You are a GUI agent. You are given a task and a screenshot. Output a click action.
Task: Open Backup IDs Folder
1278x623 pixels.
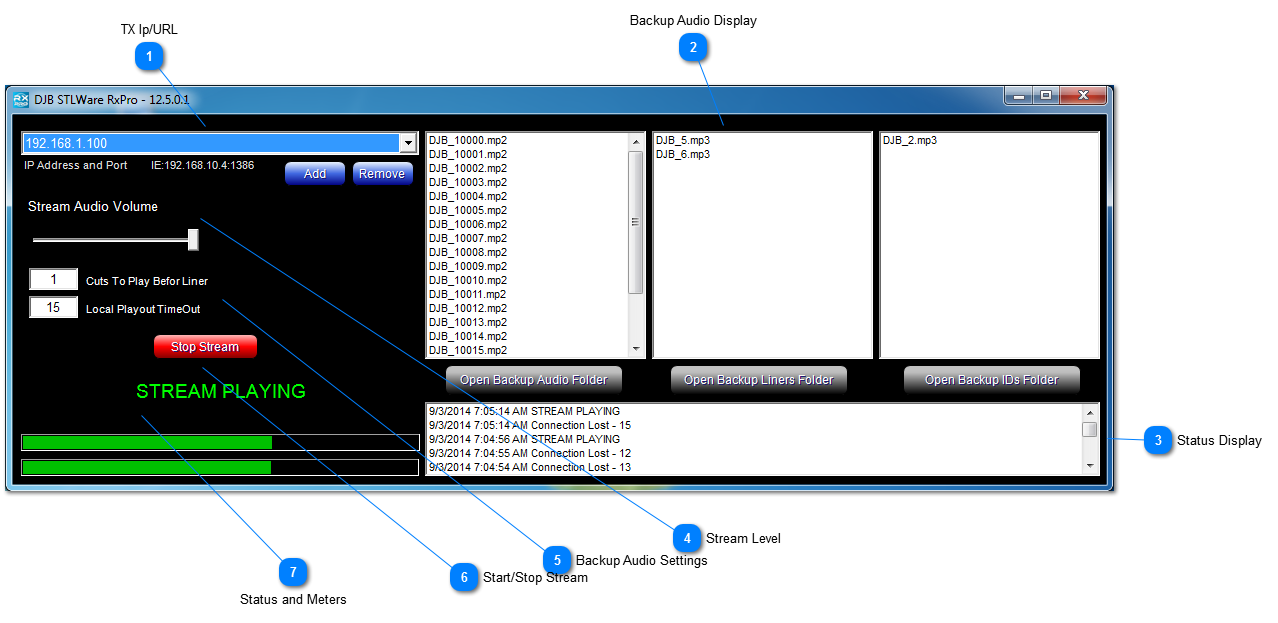click(991, 380)
